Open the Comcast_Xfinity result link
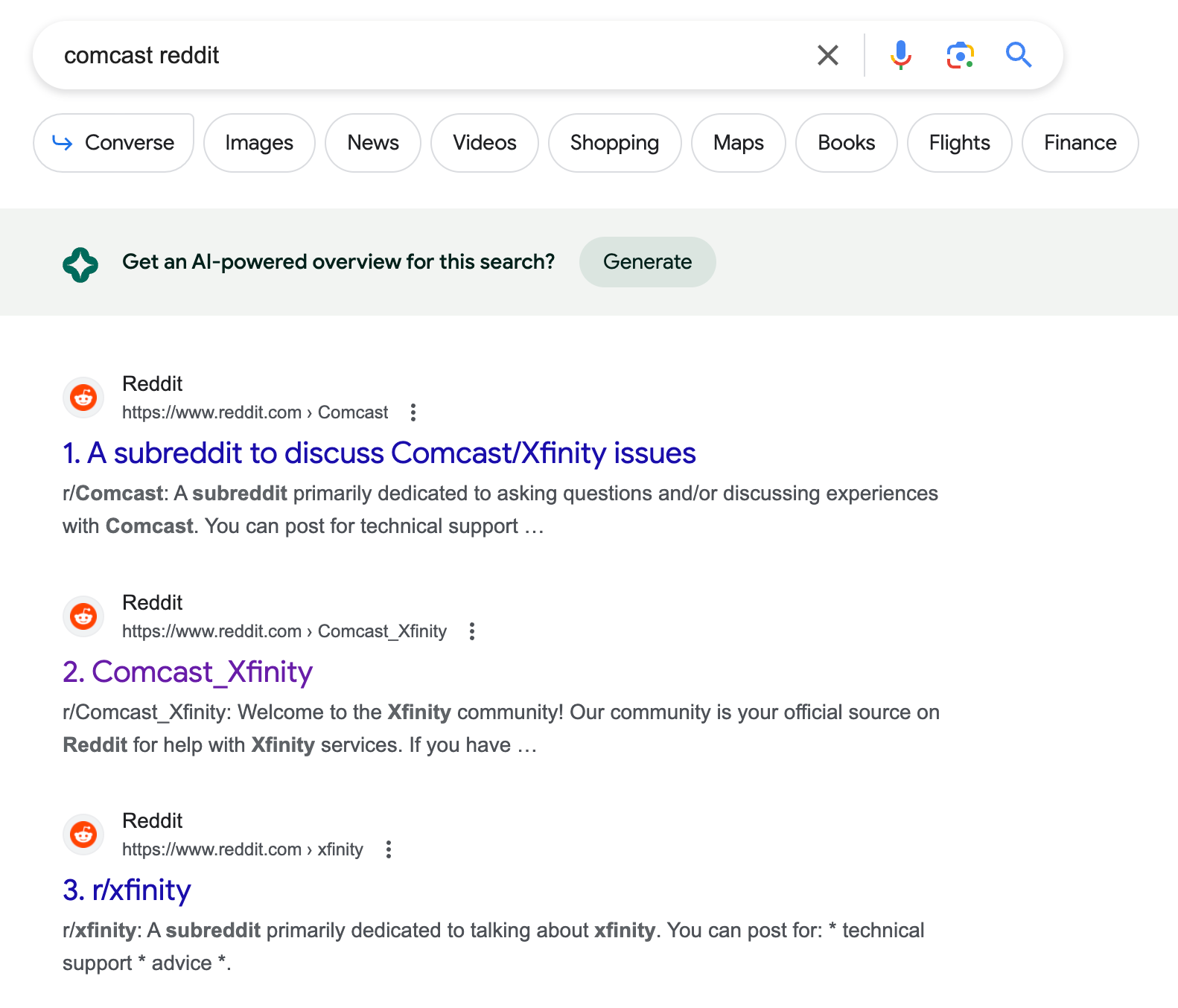1178x1008 pixels. (188, 672)
